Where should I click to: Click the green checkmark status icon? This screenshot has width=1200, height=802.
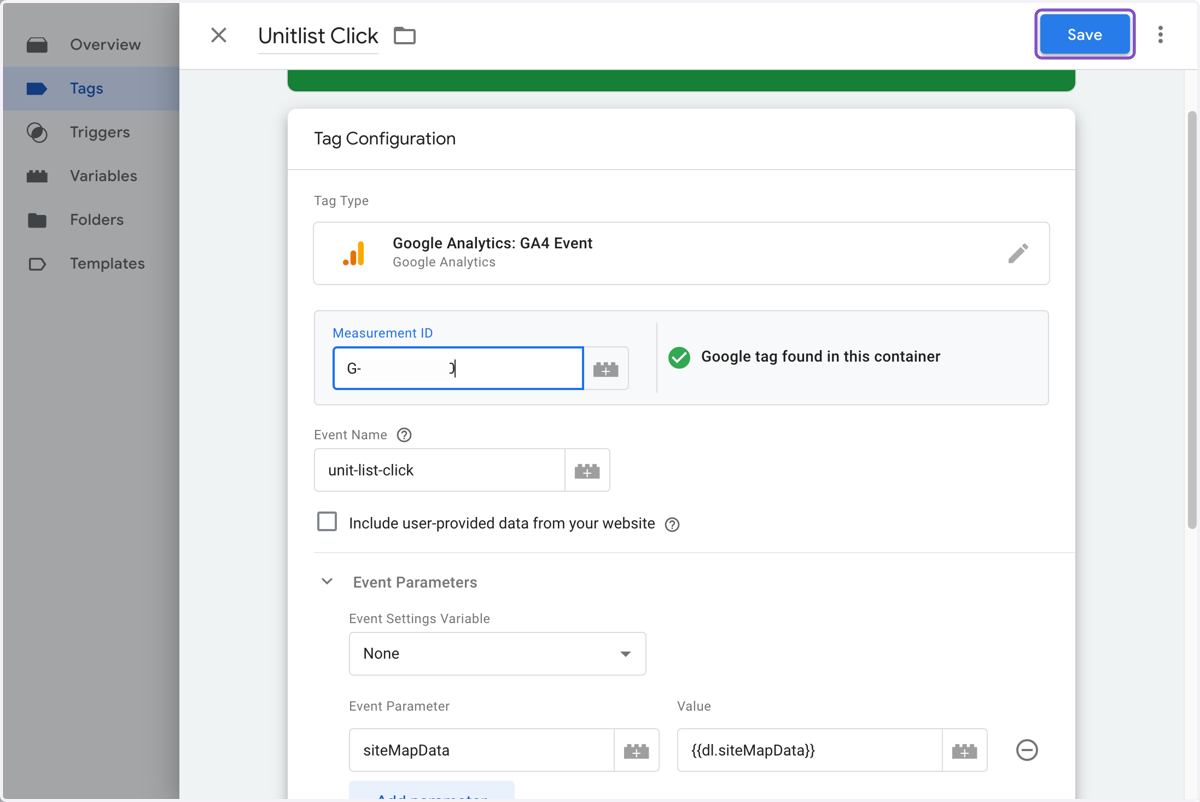pyautogui.click(x=679, y=357)
